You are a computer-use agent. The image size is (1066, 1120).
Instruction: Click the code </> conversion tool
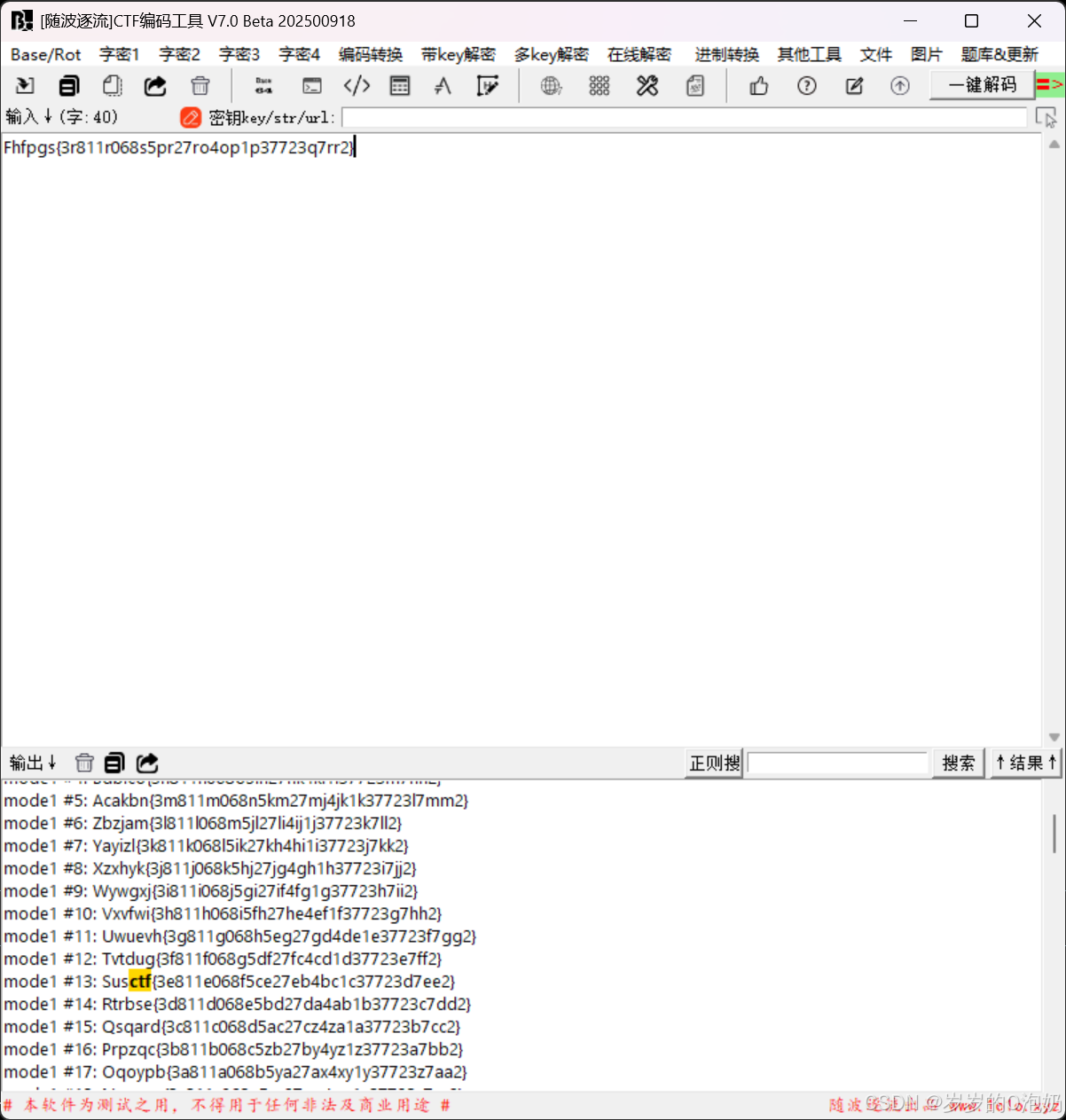(357, 85)
